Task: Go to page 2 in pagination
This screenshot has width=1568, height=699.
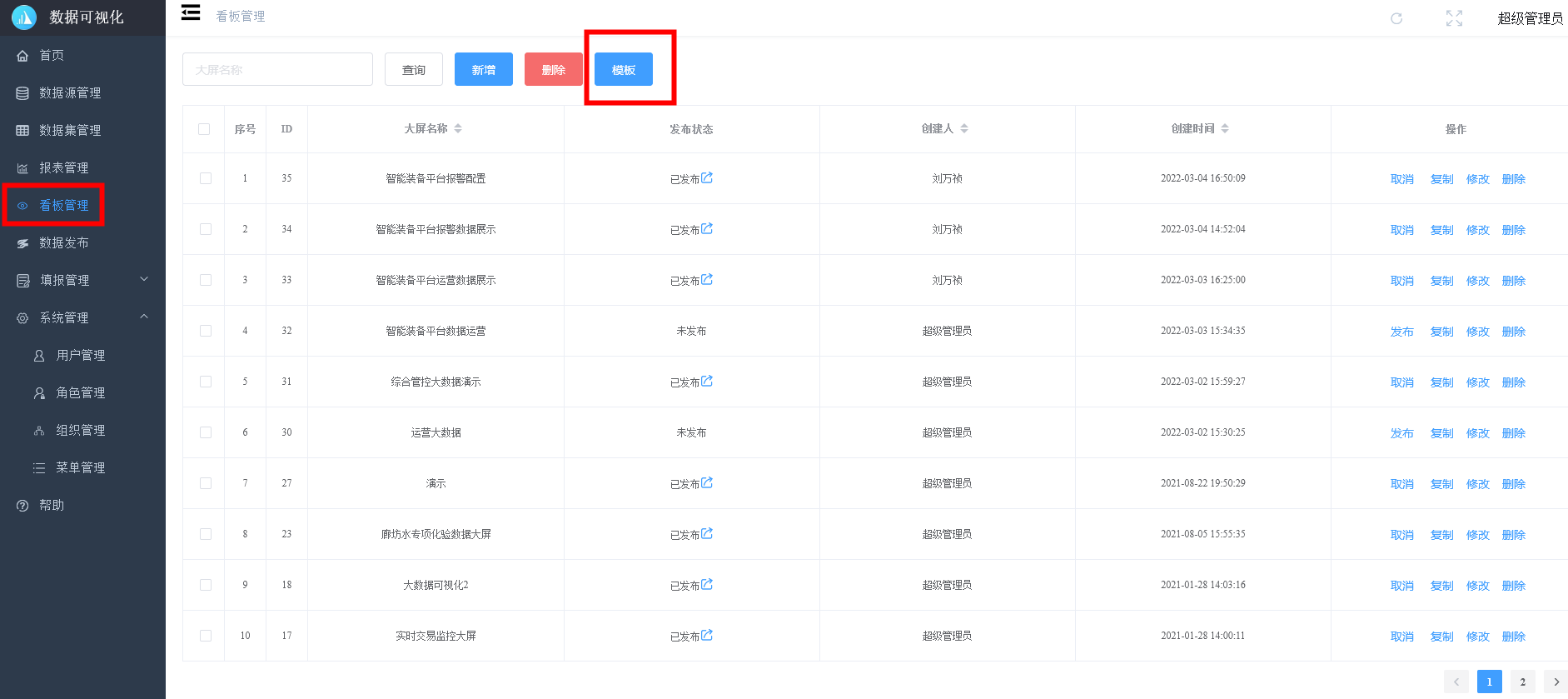Action: point(1523,682)
